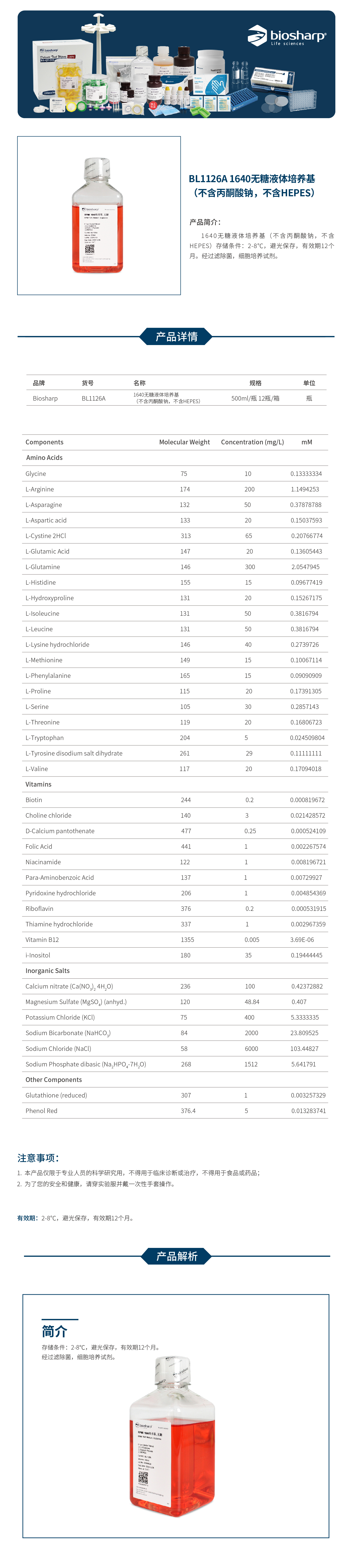Click the Molecular Weight column header
353x1568 pixels.
(x=185, y=442)
